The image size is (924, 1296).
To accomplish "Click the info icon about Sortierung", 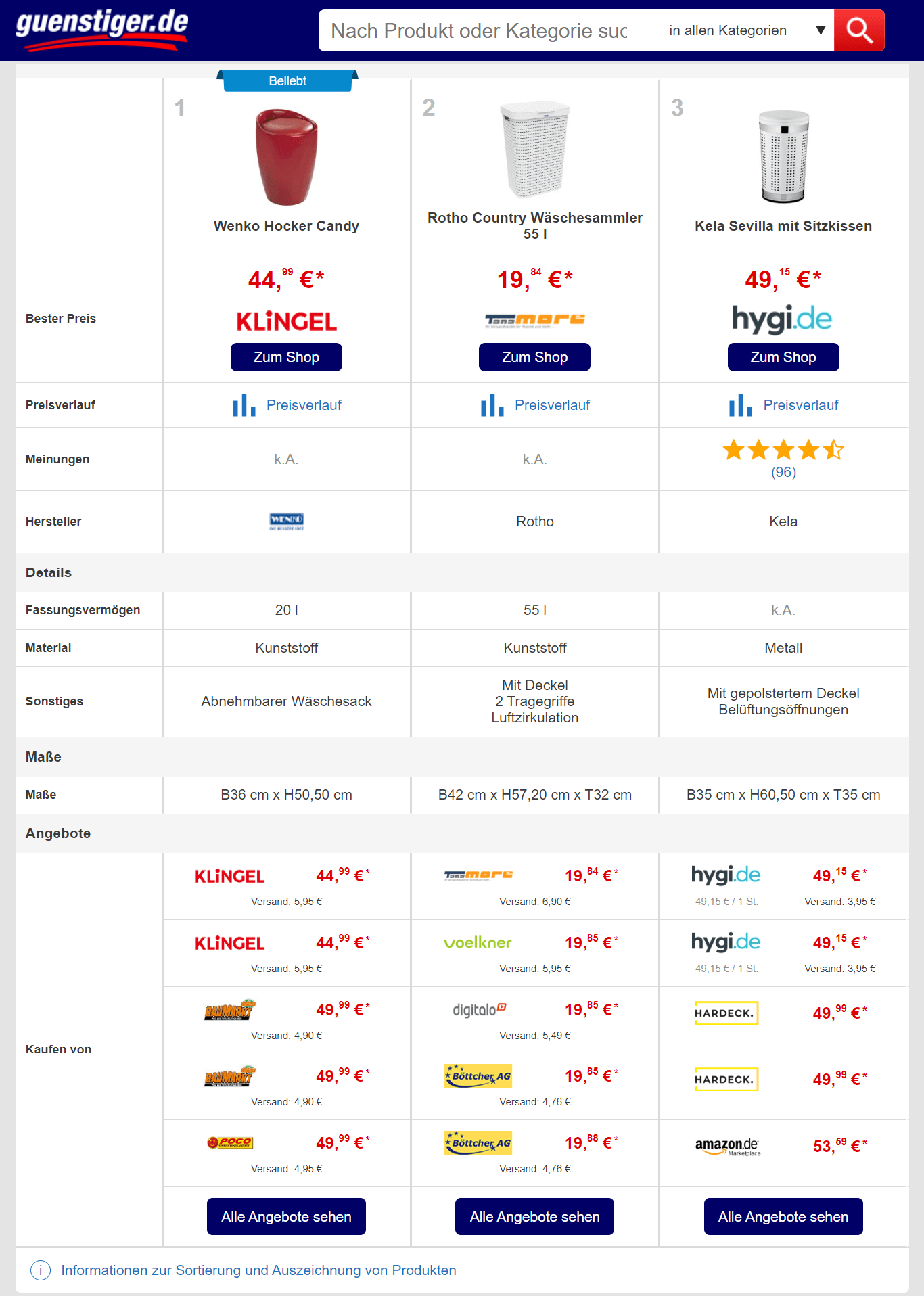I will [41, 1270].
